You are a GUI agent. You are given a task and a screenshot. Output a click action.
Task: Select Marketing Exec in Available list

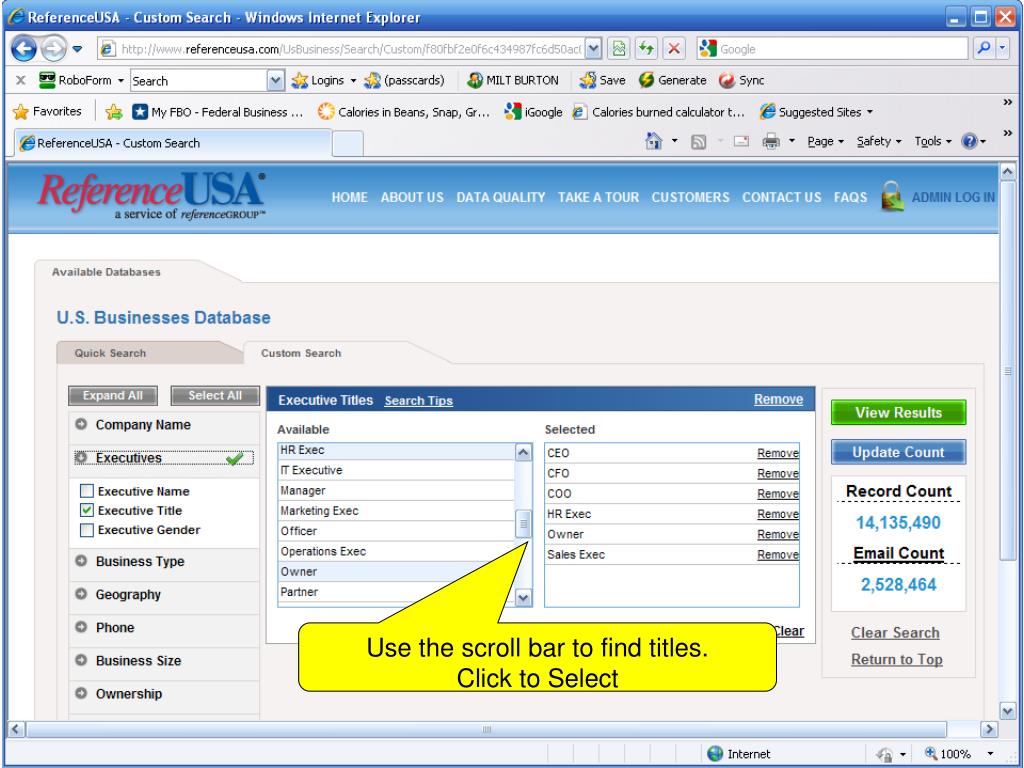396,511
